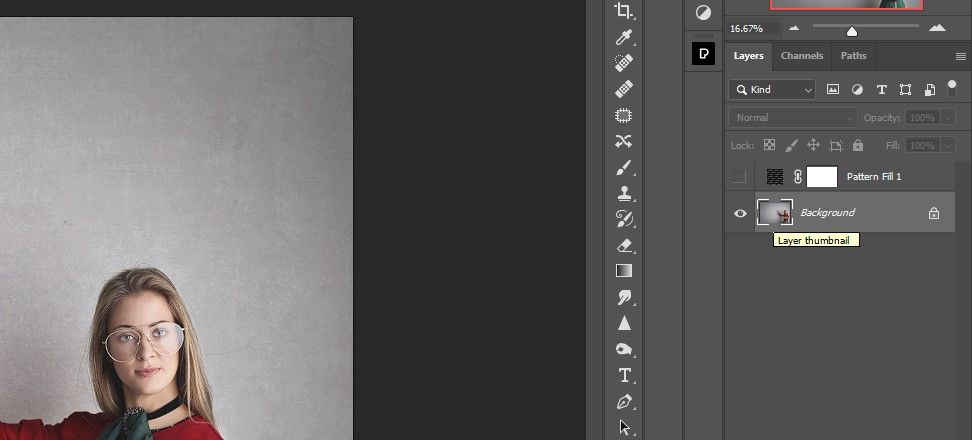Open the Normal blend mode dropdown
Screen dimensions: 972x440
point(793,117)
